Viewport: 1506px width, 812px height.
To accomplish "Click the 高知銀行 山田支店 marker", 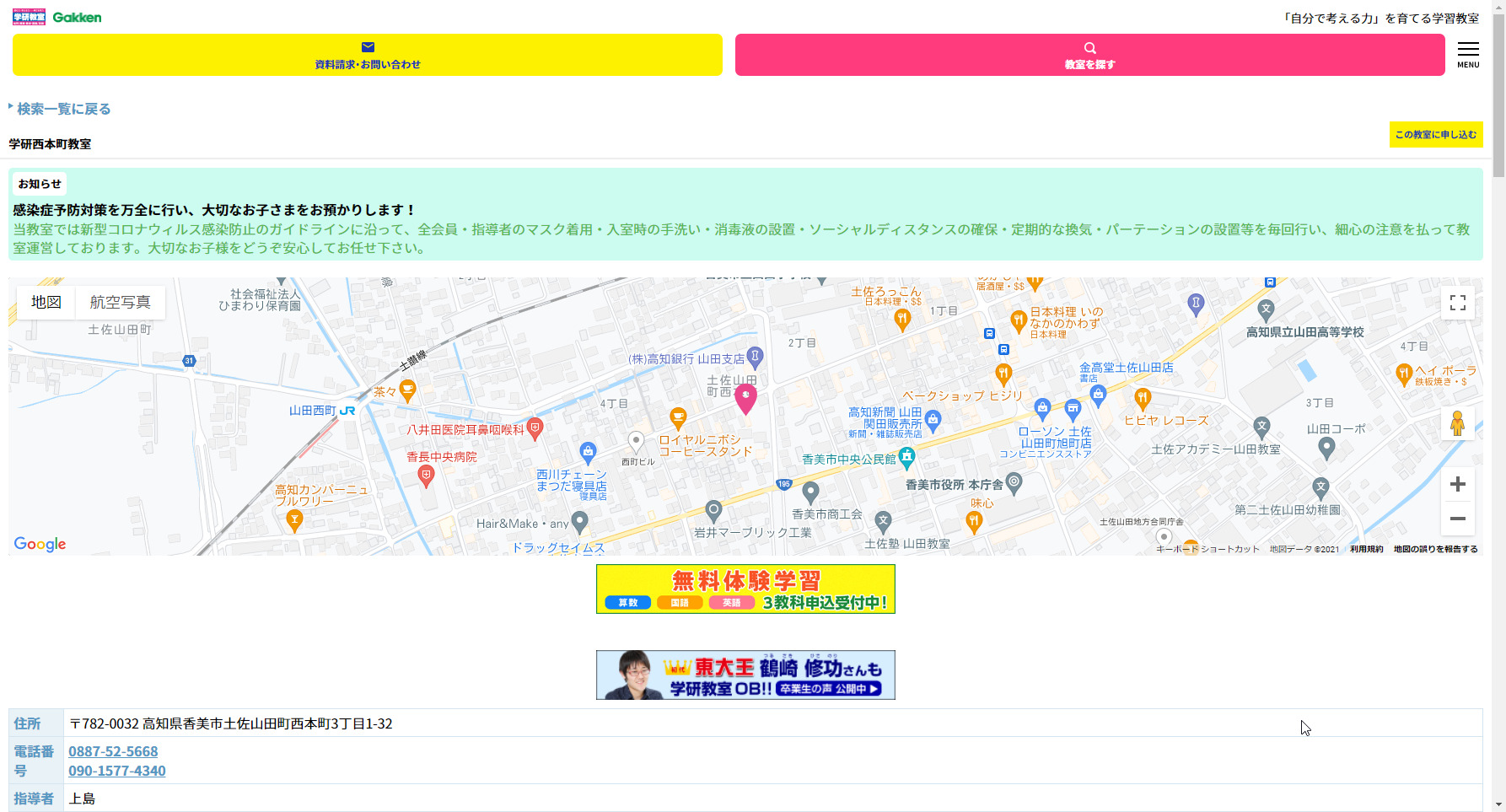I will 756,357.
